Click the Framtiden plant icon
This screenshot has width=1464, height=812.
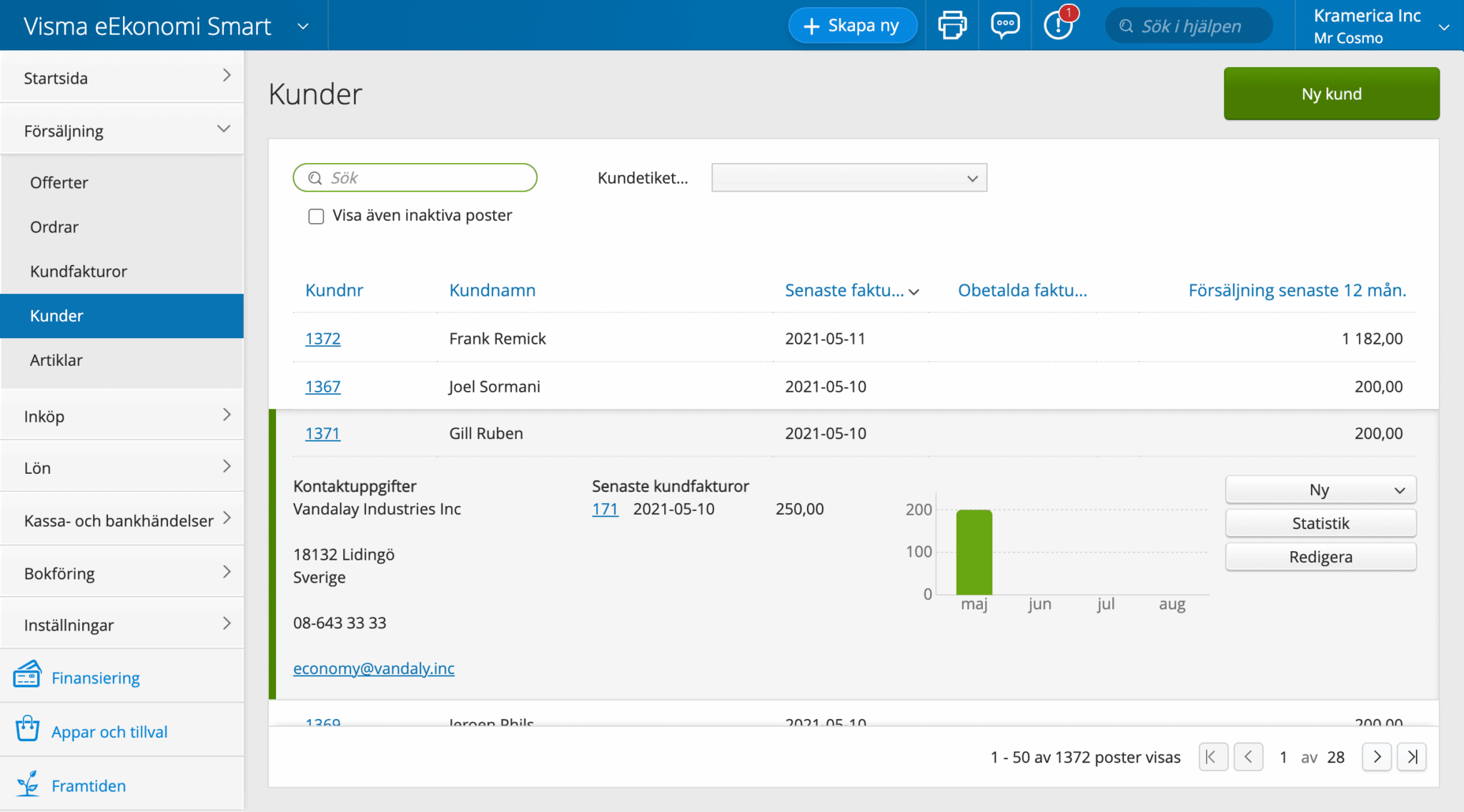pos(27,784)
